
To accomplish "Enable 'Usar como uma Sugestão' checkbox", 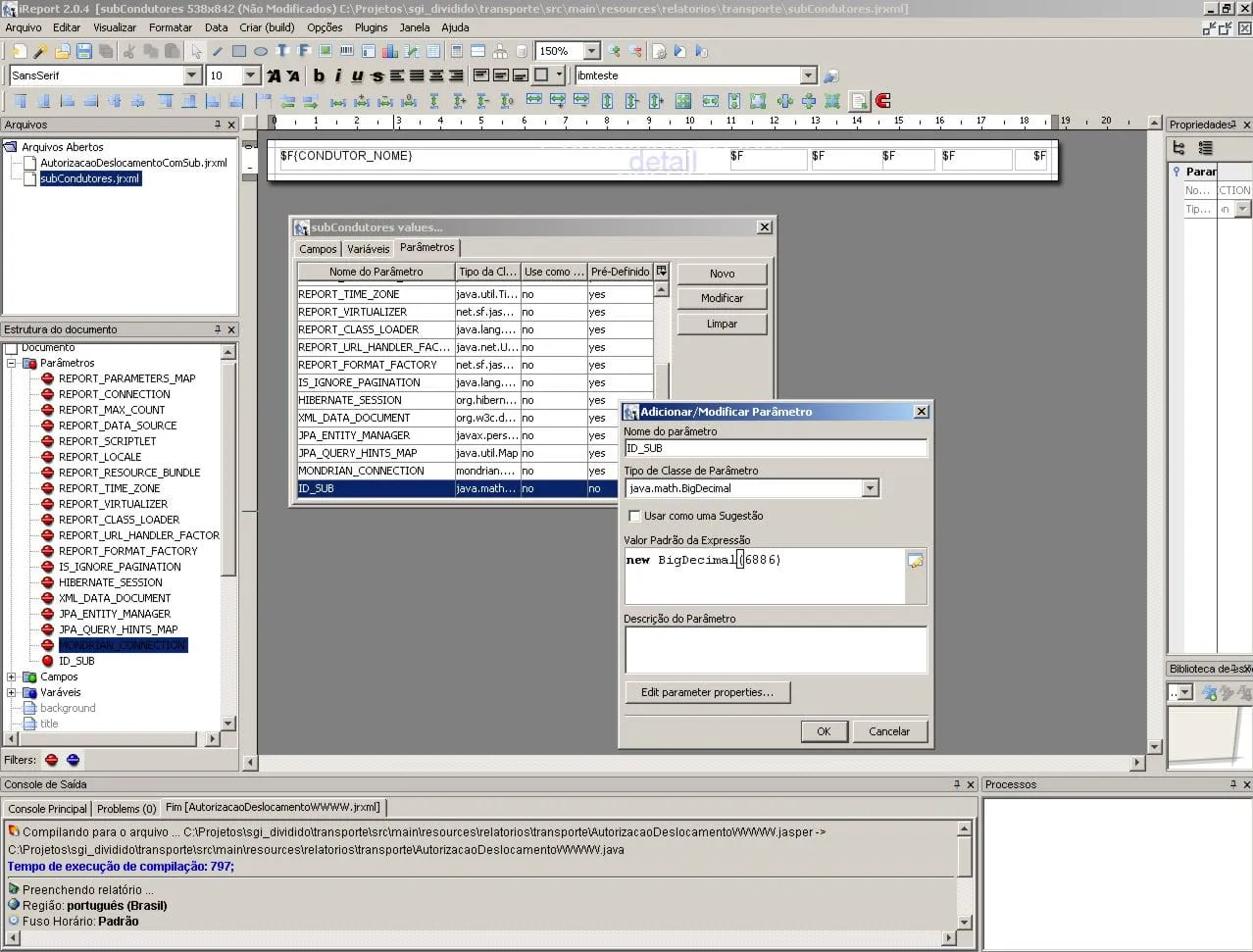I will point(634,516).
